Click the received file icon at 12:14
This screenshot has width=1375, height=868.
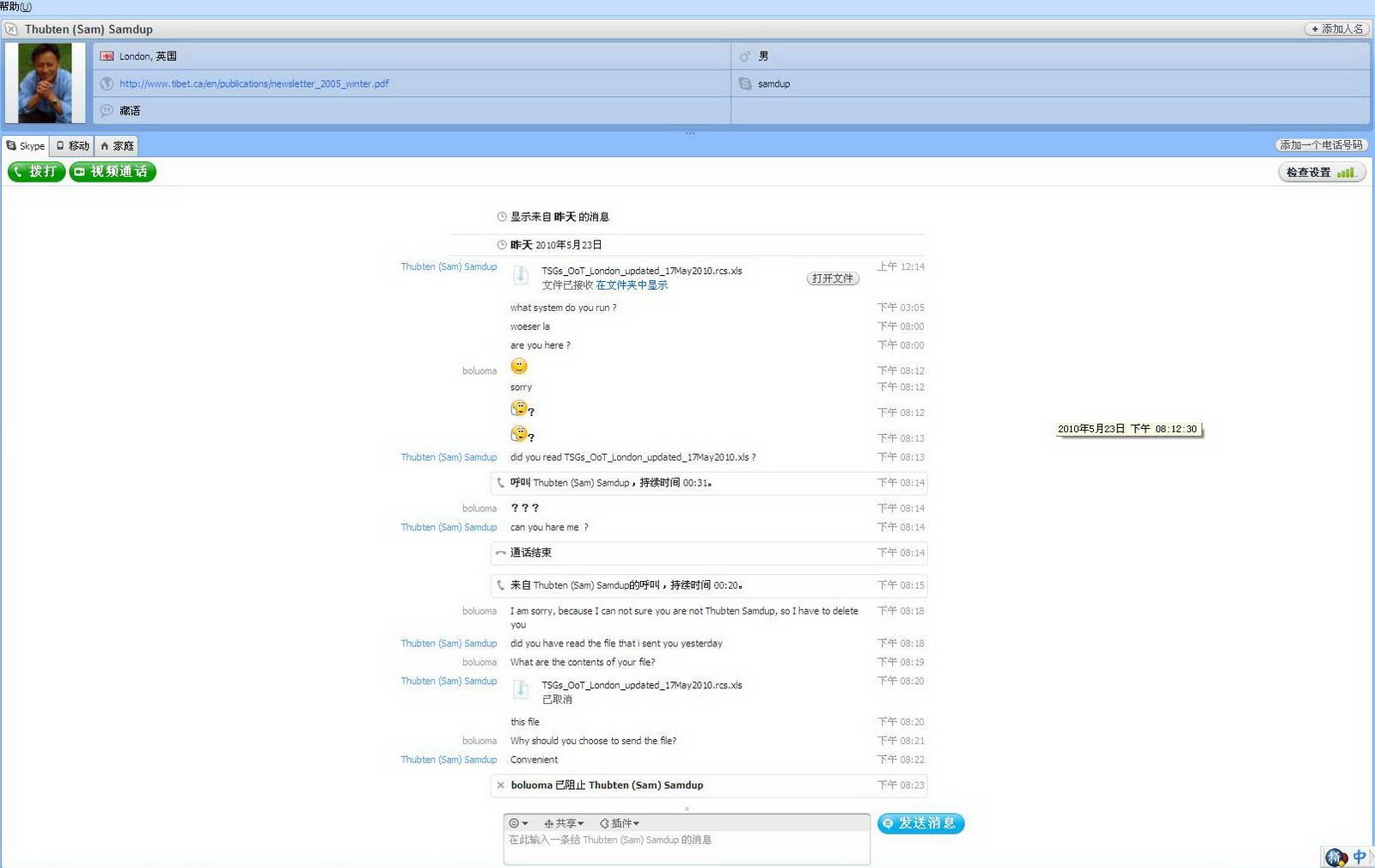click(x=521, y=275)
